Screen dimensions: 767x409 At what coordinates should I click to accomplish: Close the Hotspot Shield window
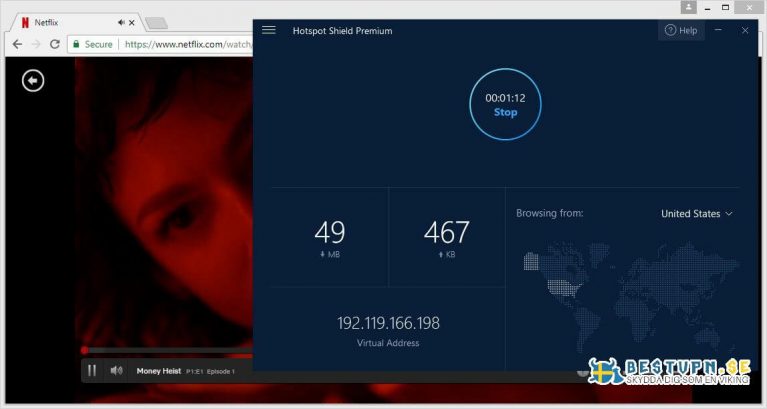click(745, 30)
